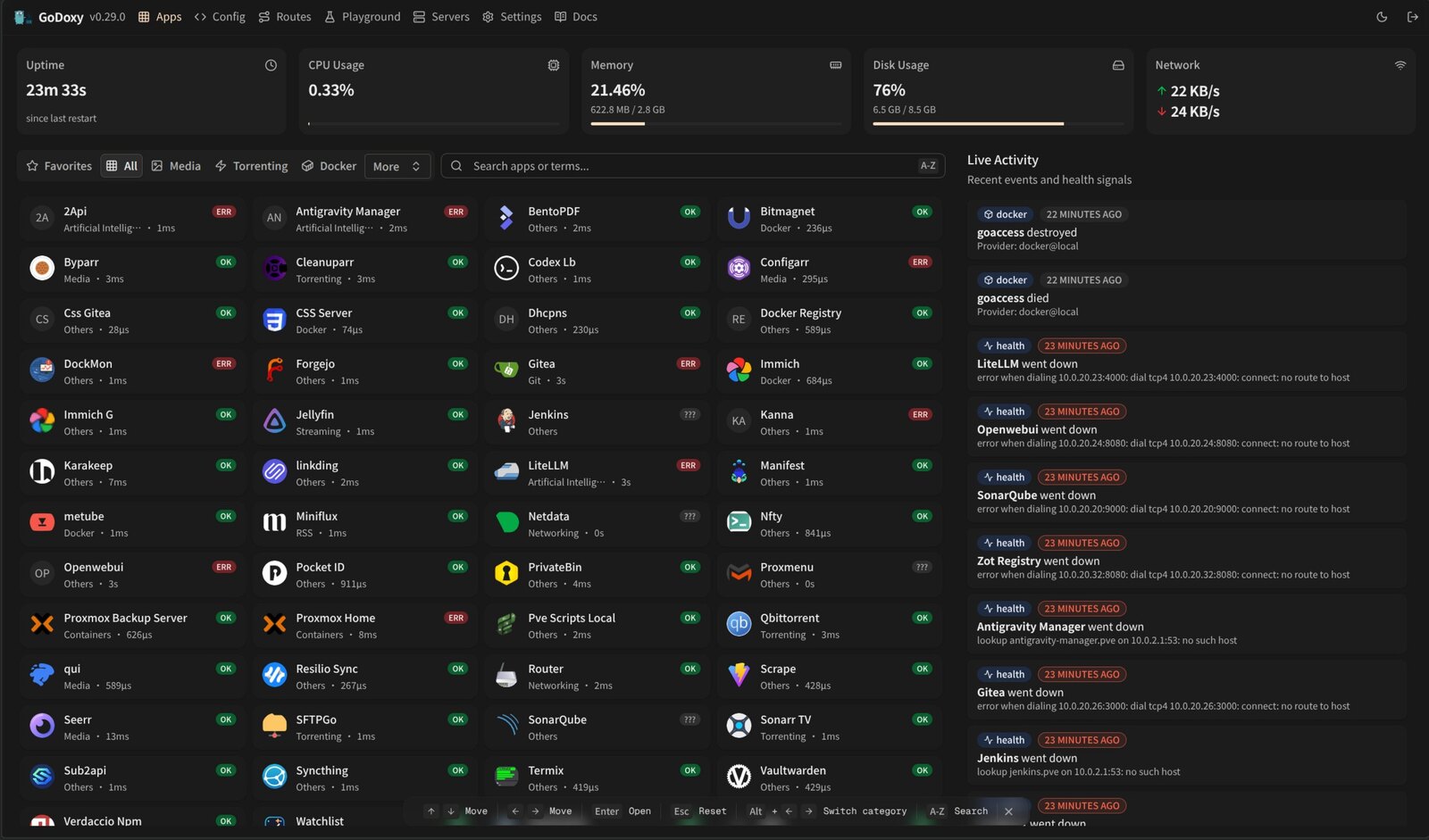Click the logout icon in header
Screen dimensions: 1429x840
(1412, 17)
